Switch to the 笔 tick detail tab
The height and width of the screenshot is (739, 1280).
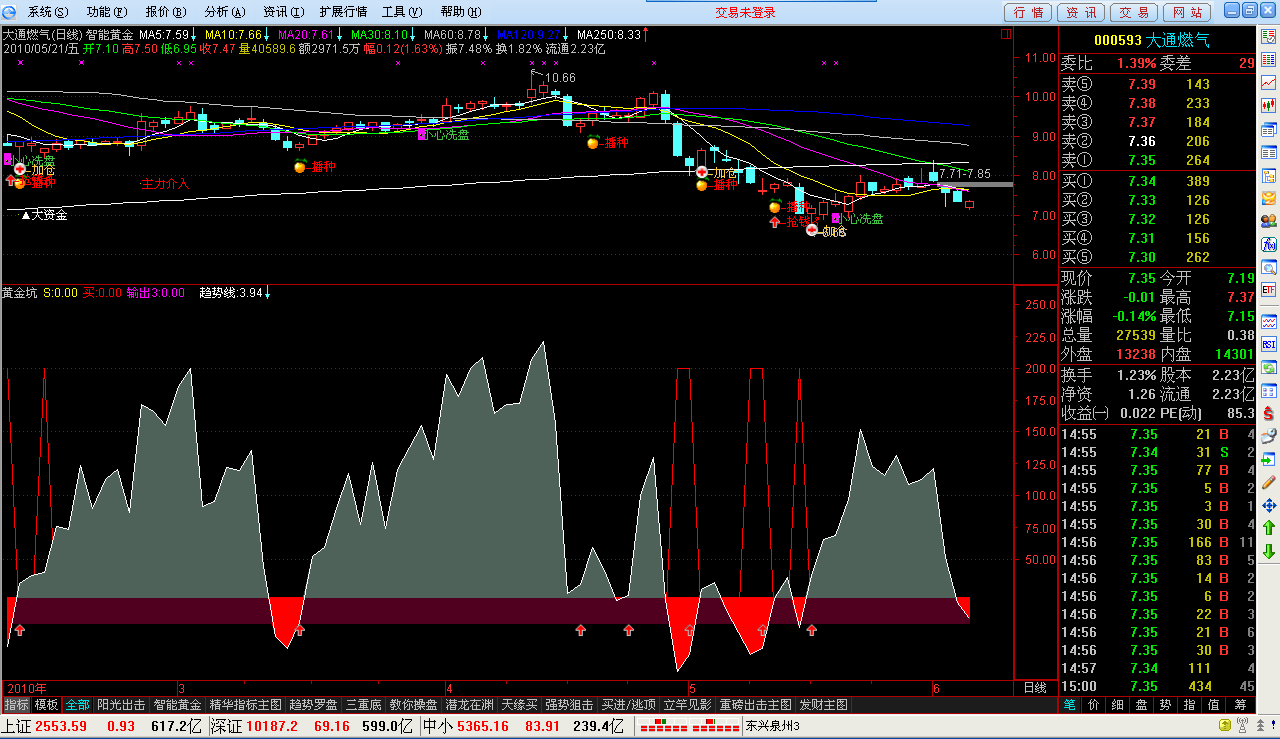point(1070,705)
